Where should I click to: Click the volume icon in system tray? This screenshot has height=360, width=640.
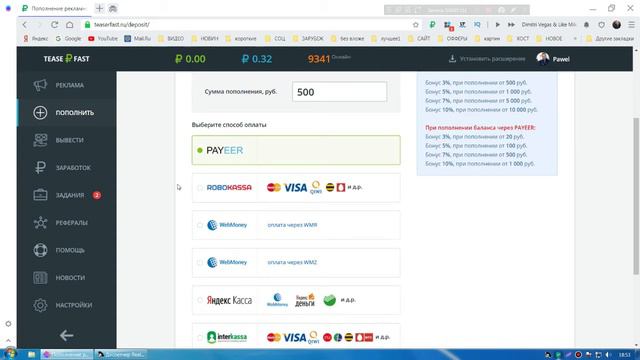tap(608, 354)
